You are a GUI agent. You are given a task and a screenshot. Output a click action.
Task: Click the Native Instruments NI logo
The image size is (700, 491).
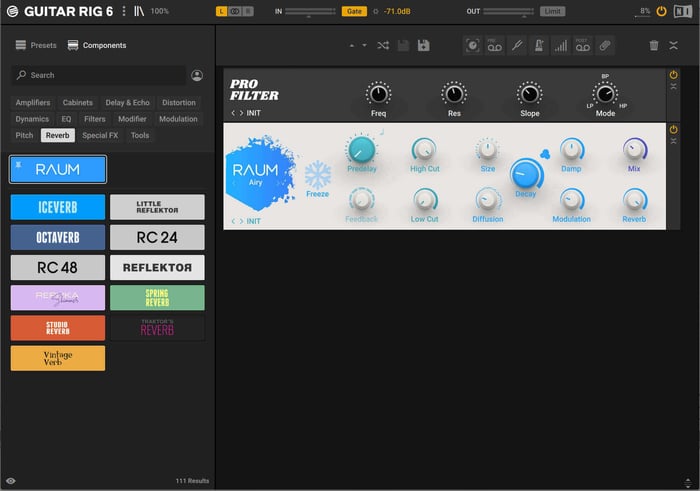point(683,11)
